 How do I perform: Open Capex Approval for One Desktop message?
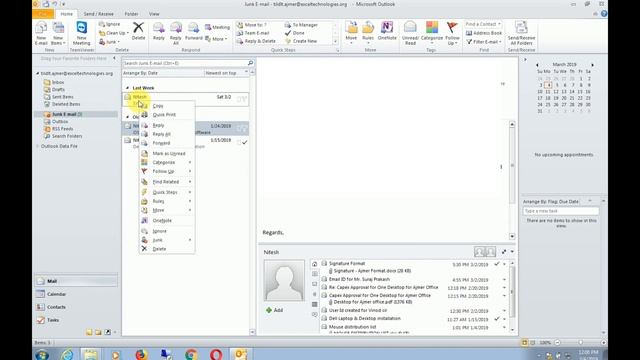(380, 295)
